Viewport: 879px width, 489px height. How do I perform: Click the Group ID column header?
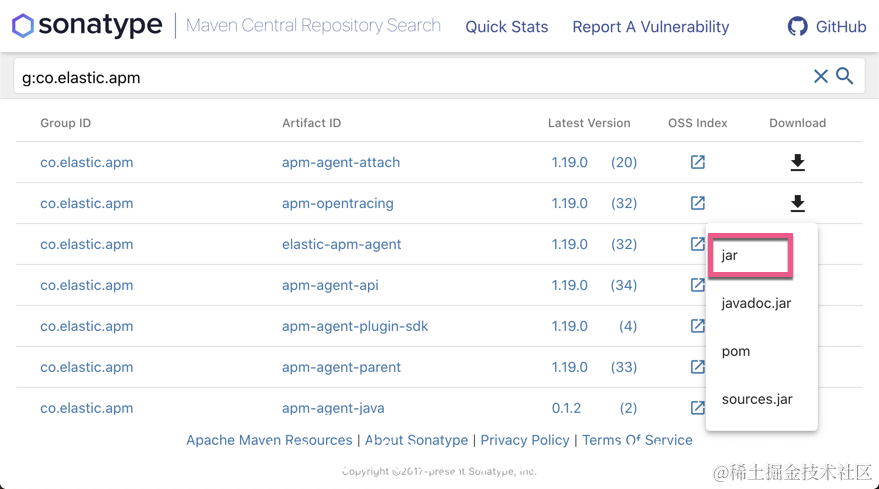66,123
